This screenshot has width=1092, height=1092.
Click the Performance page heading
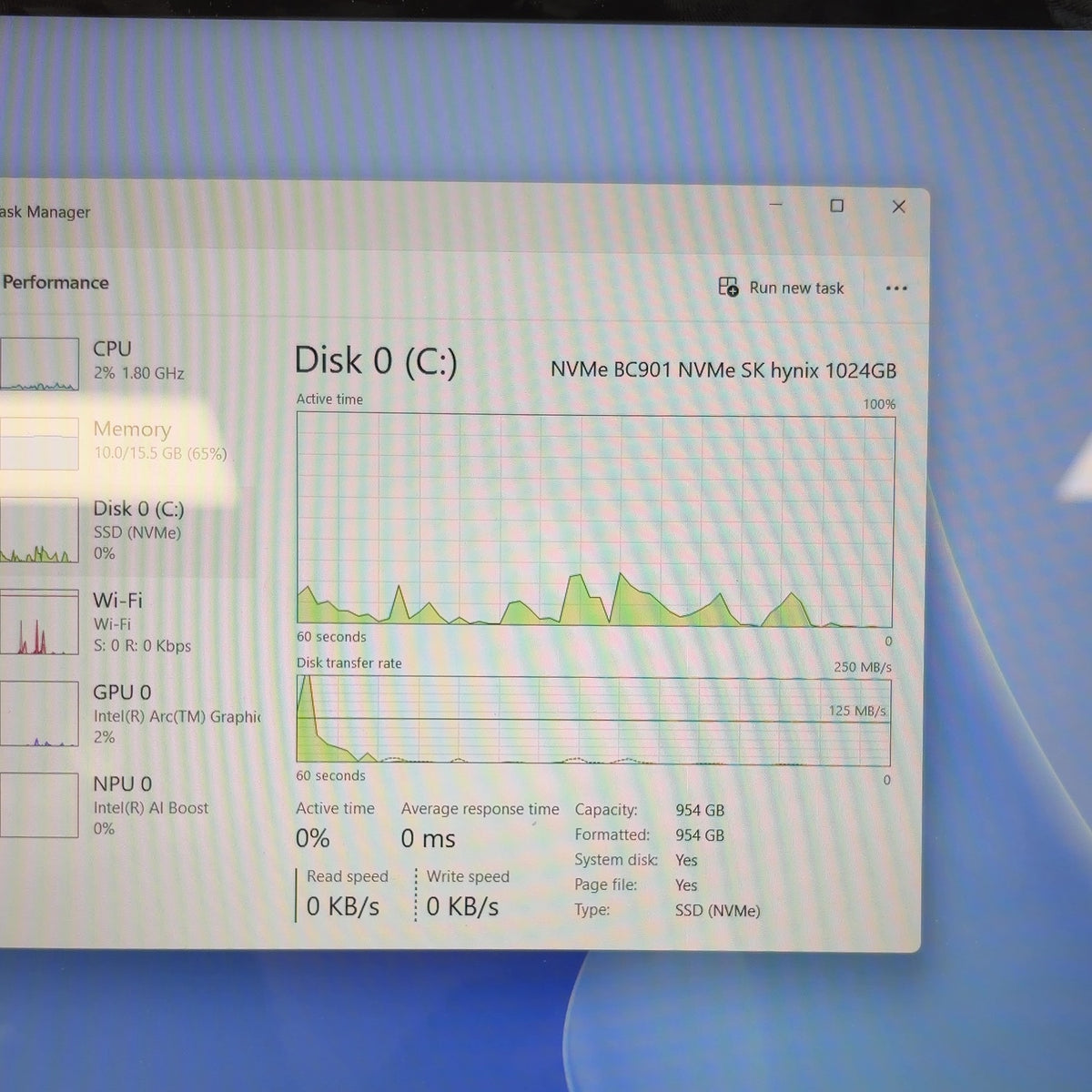(56, 282)
